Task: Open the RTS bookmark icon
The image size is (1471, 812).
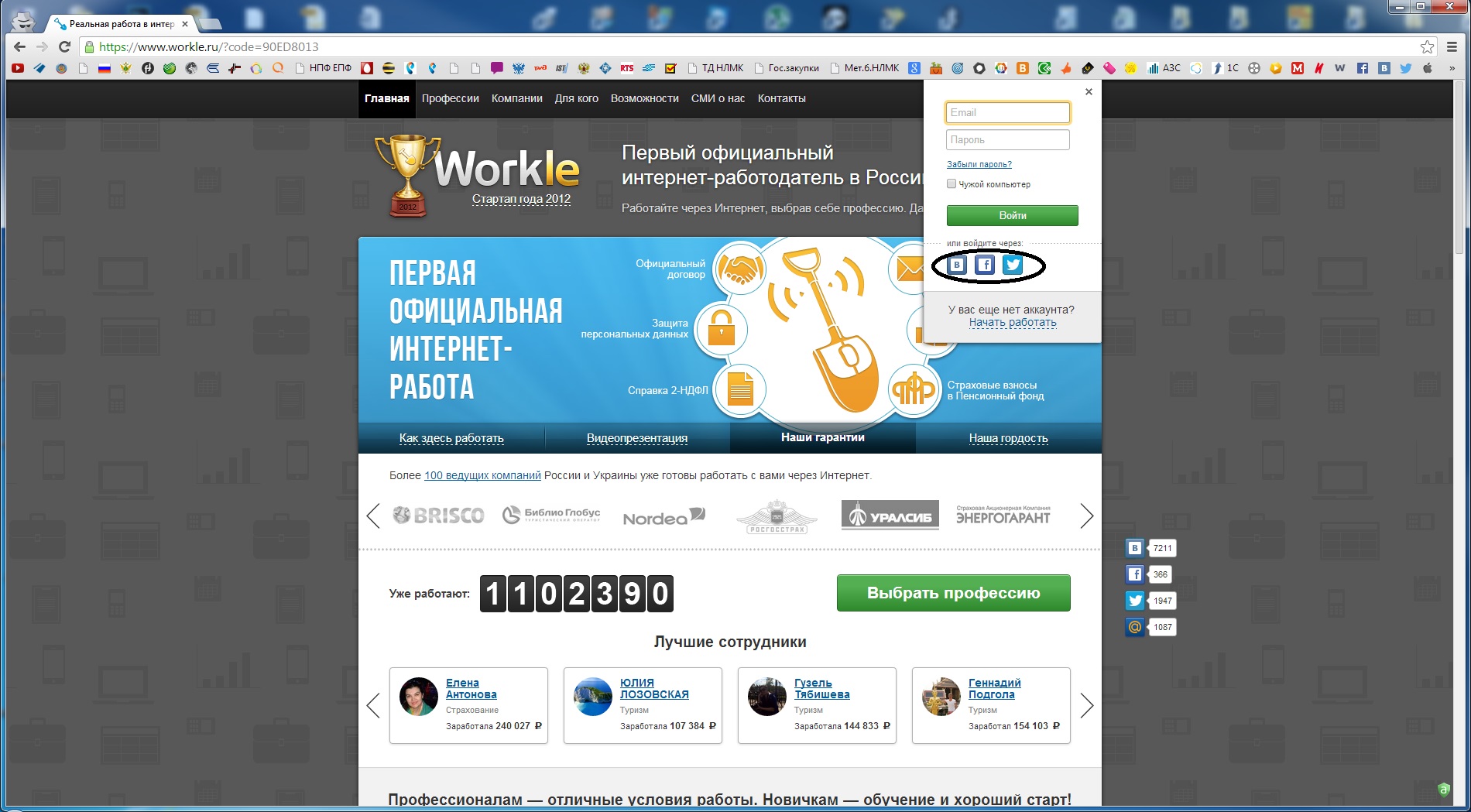Action: [x=627, y=68]
